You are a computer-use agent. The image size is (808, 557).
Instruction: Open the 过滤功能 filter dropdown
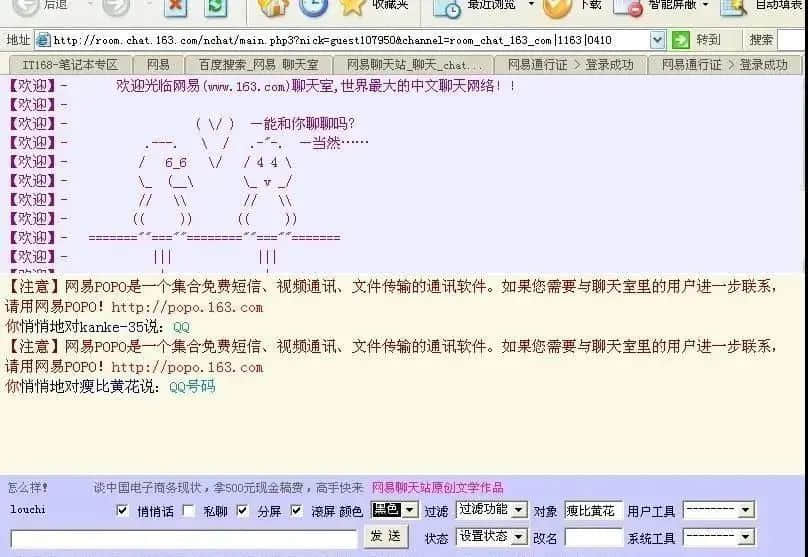point(490,510)
